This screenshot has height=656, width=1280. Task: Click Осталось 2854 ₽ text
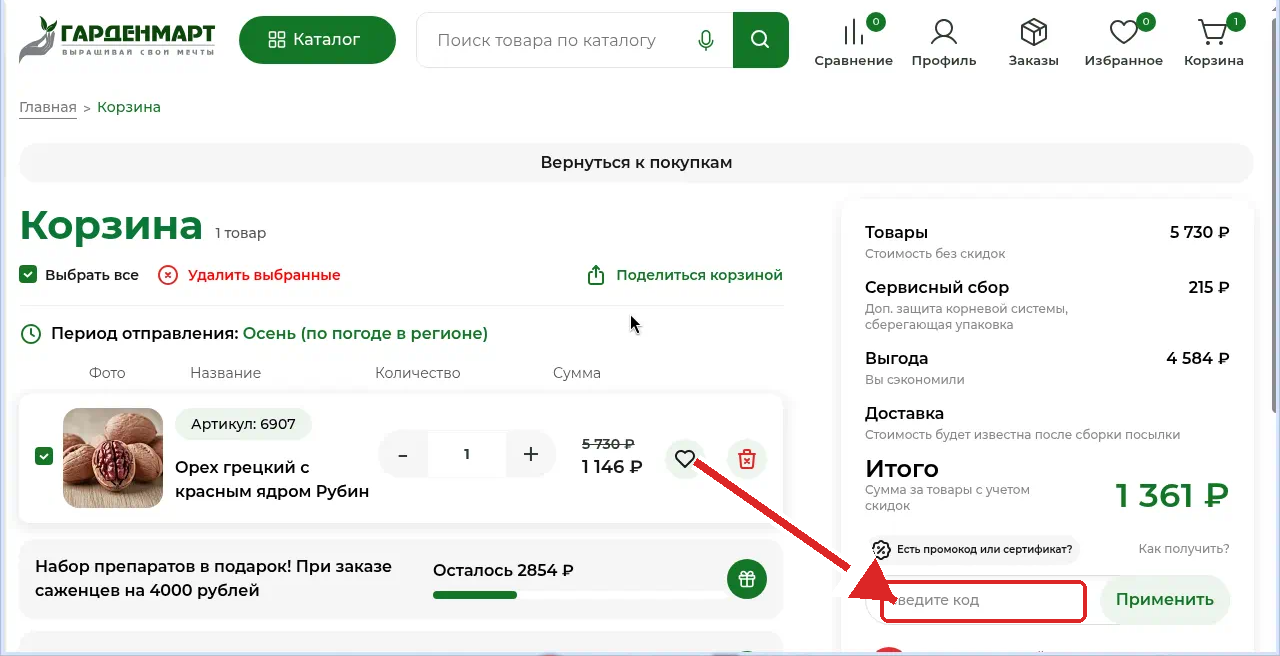click(503, 571)
